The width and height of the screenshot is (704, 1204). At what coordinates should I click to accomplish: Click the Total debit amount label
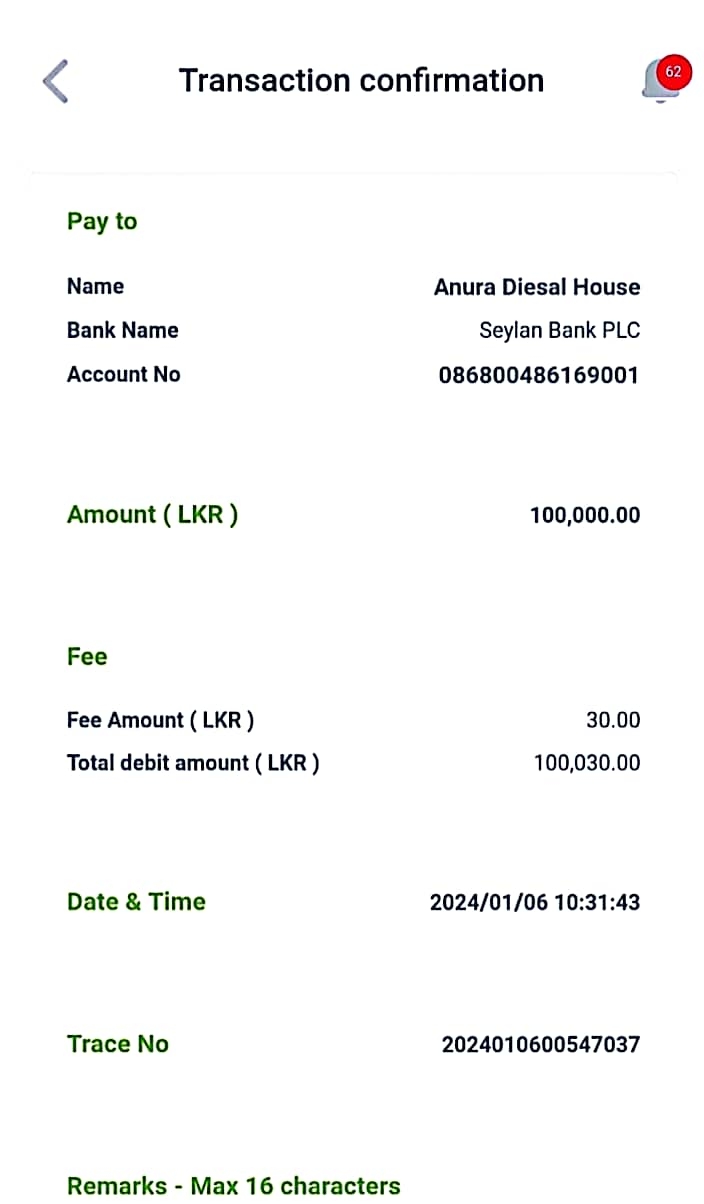[193, 763]
